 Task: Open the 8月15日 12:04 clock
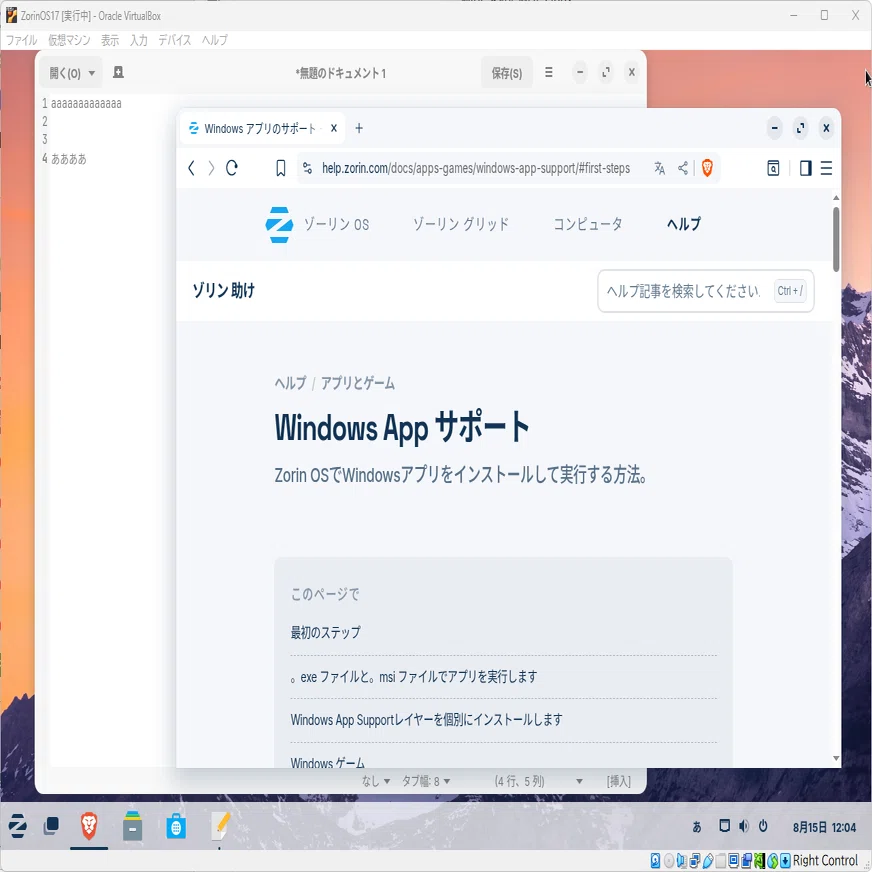(x=824, y=827)
